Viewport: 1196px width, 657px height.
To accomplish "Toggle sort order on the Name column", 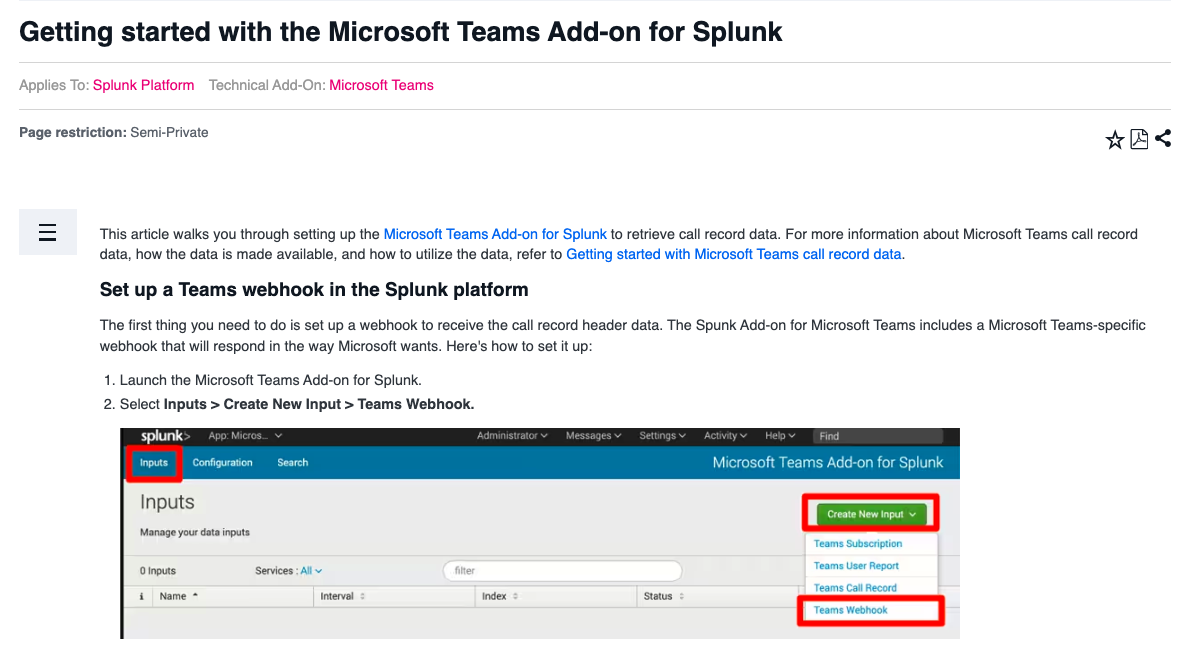I will click(x=175, y=596).
